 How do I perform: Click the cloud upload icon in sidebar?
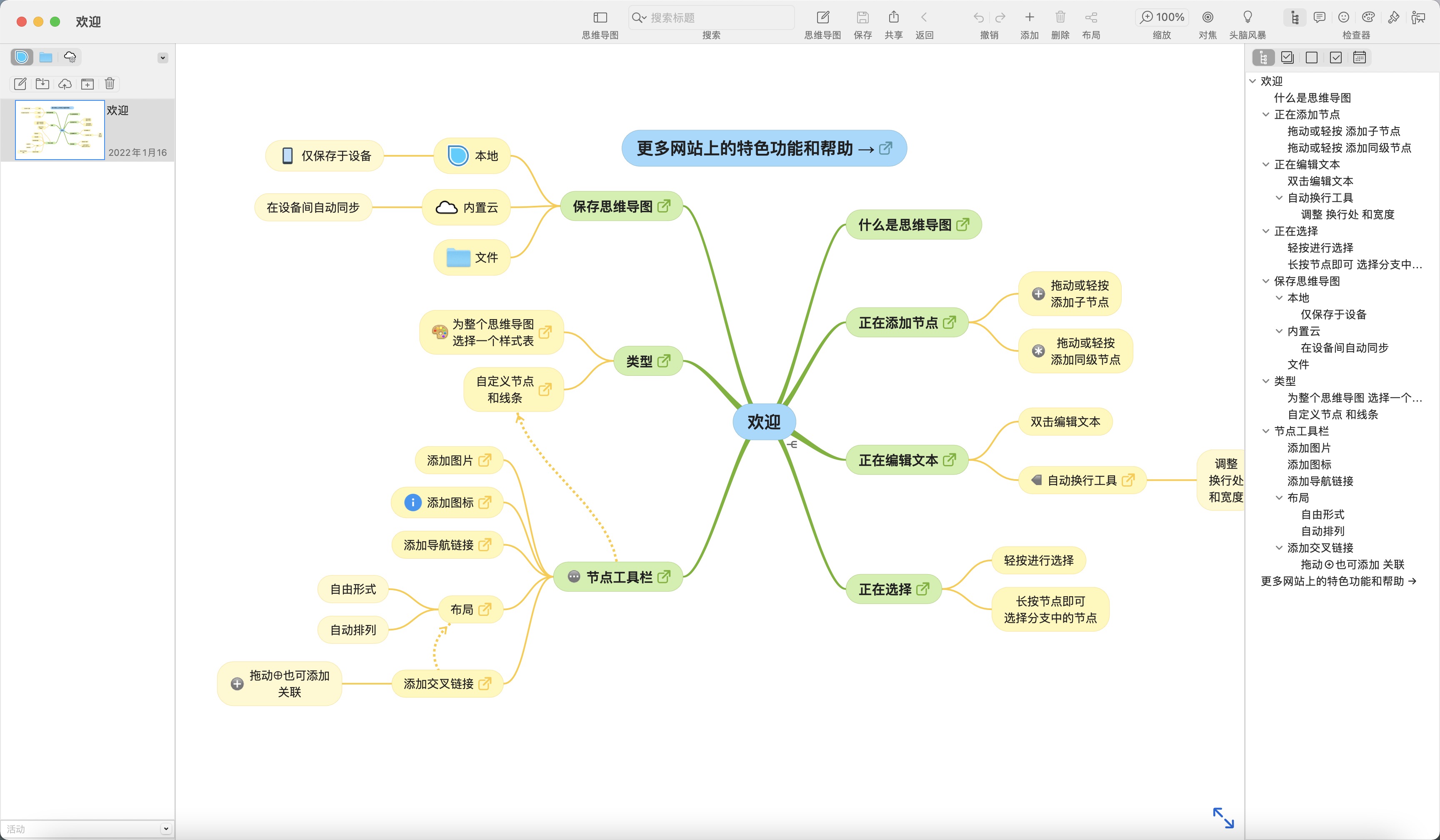(x=65, y=84)
